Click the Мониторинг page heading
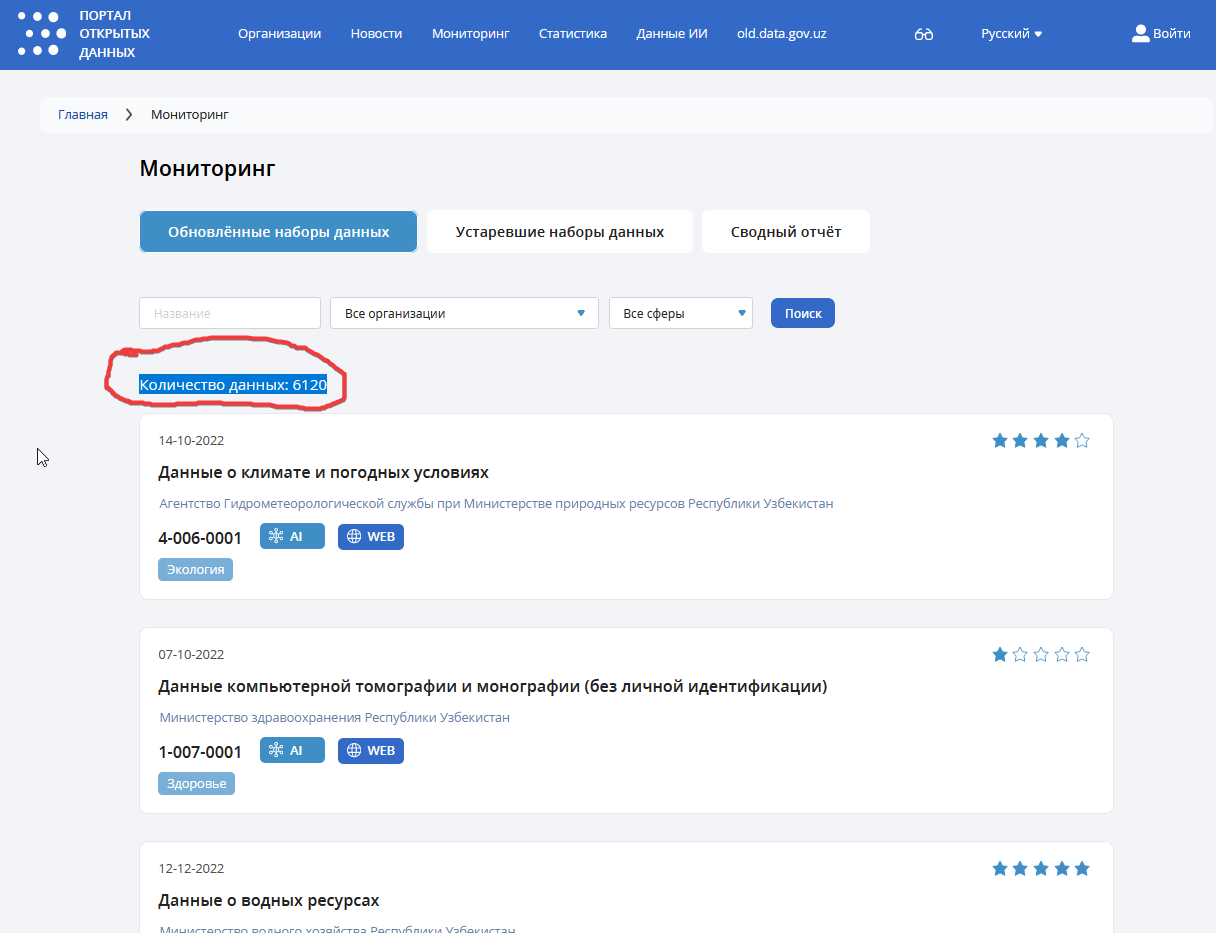The height and width of the screenshot is (933, 1216). coord(207,169)
